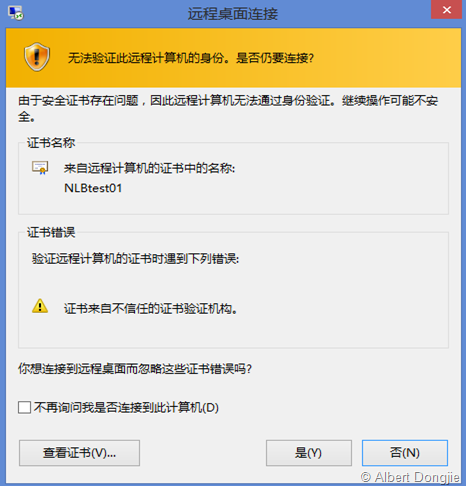Click the 来自远程计算机的证书中的名称 label
The height and width of the screenshot is (486, 466).
[x=149, y=168]
